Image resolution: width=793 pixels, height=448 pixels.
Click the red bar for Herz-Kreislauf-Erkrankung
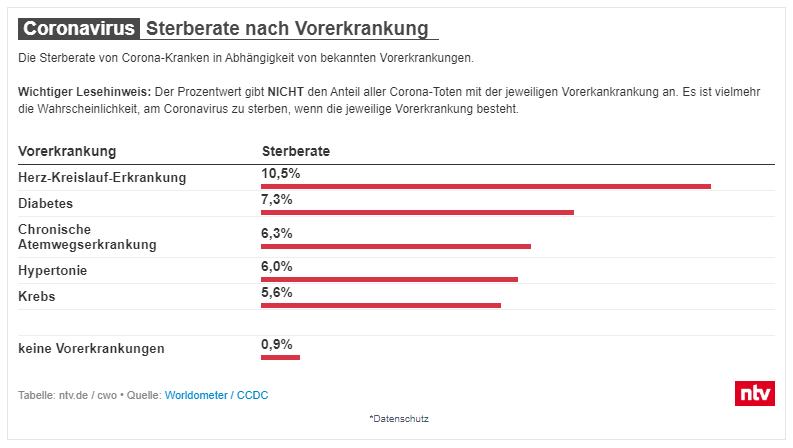click(x=485, y=186)
